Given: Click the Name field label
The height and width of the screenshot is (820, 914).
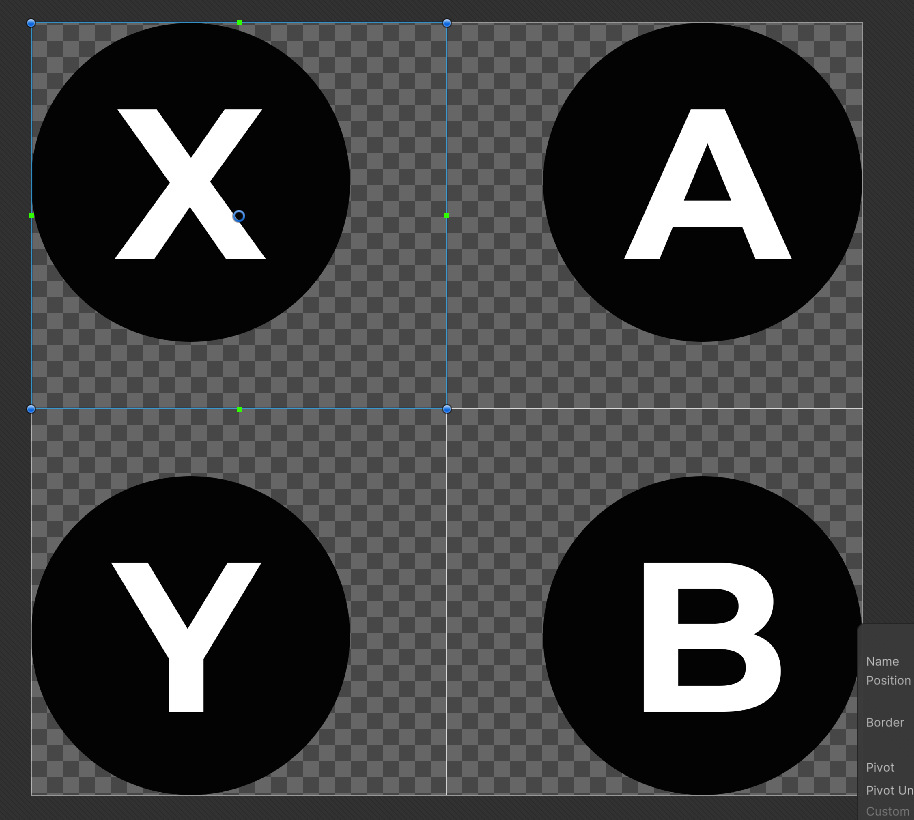Looking at the screenshot, I should point(882,661).
